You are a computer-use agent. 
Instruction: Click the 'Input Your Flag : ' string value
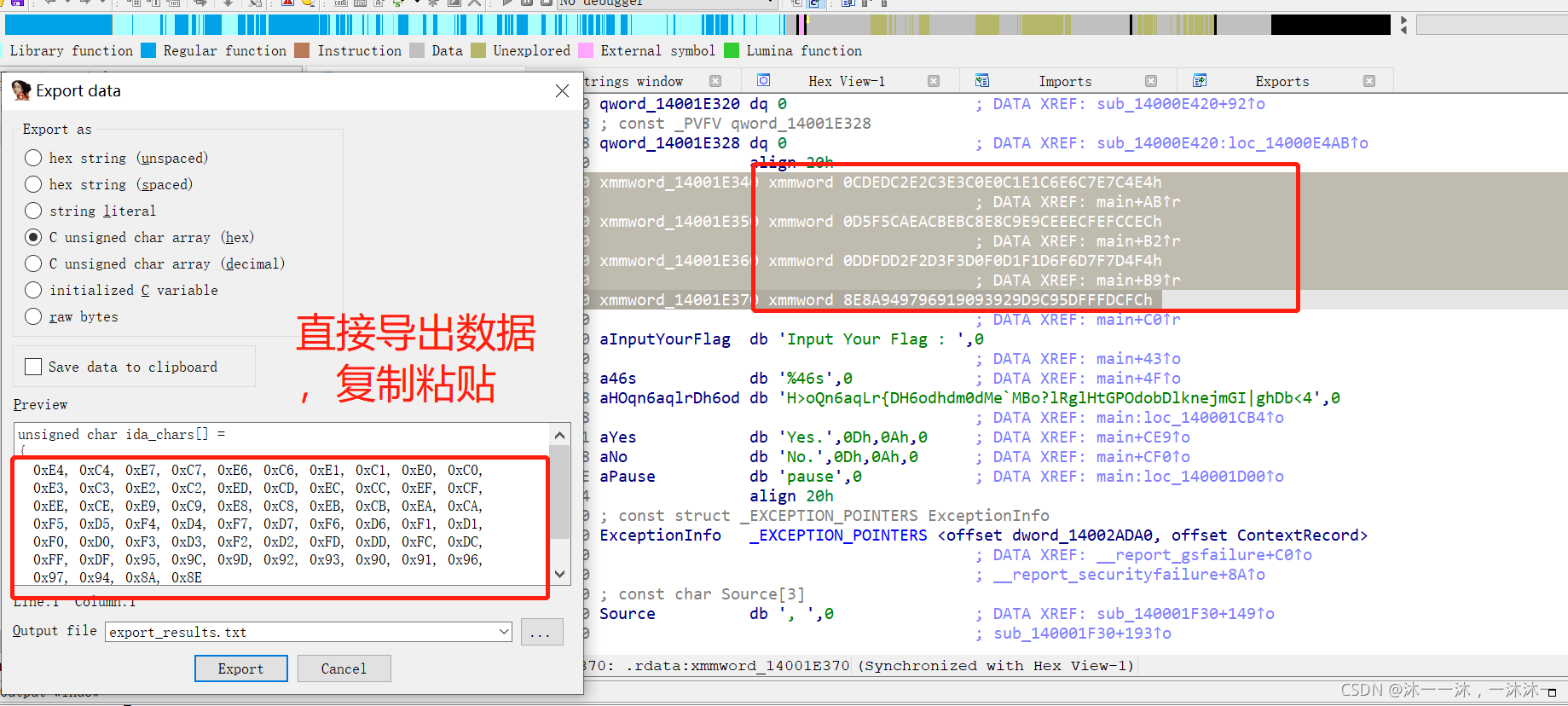(x=876, y=339)
